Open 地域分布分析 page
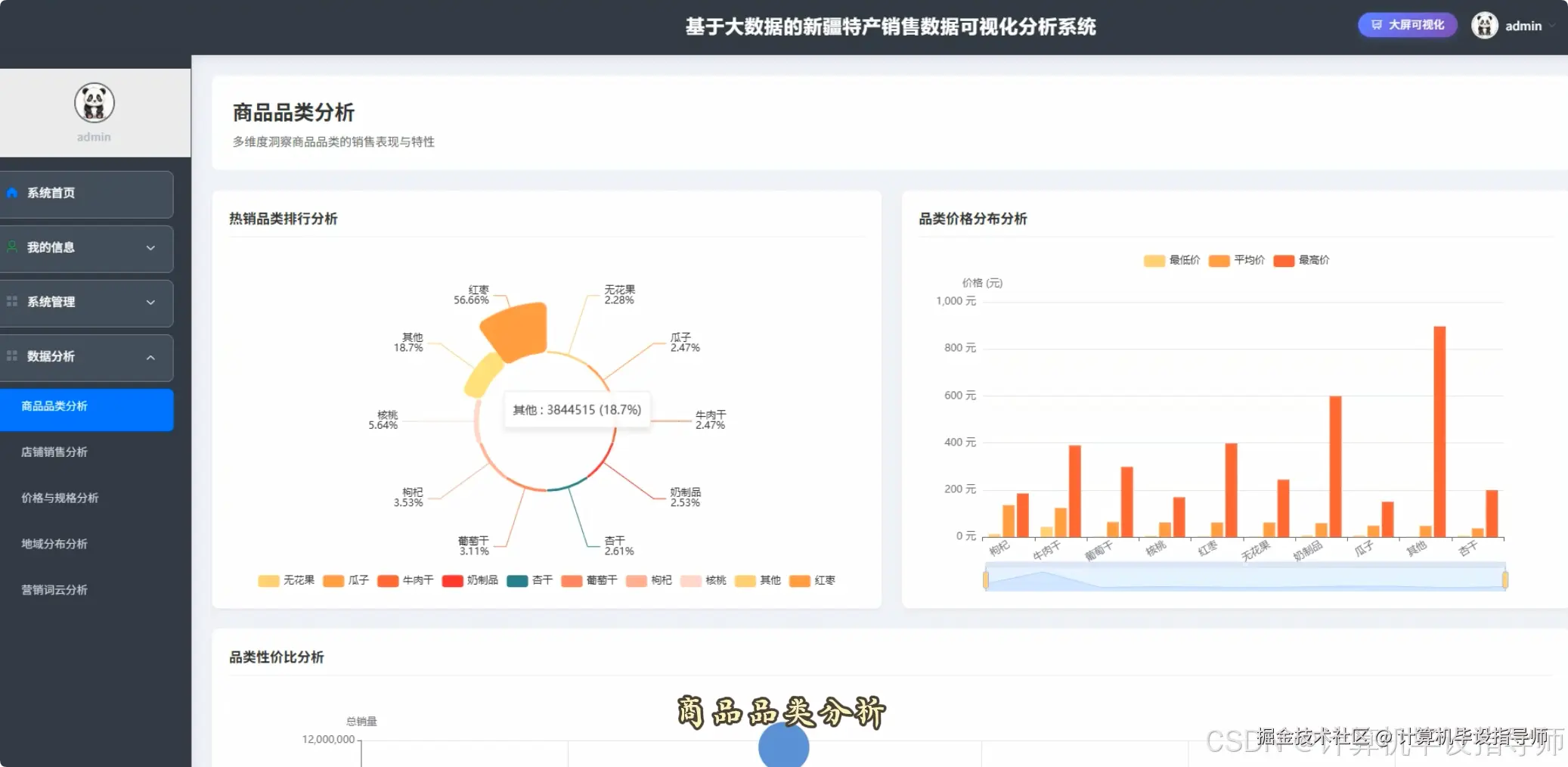This screenshot has width=1568, height=767. point(54,544)
